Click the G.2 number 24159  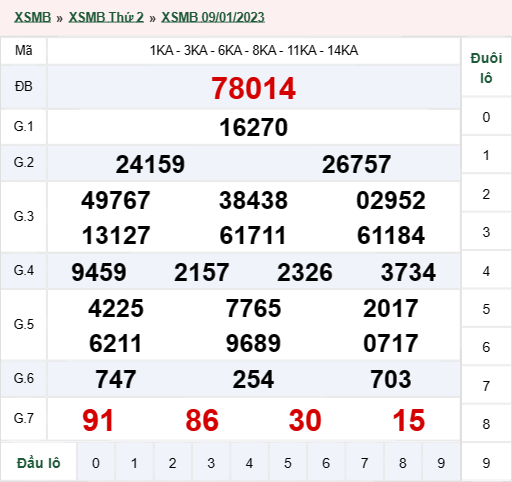[150, 164]
